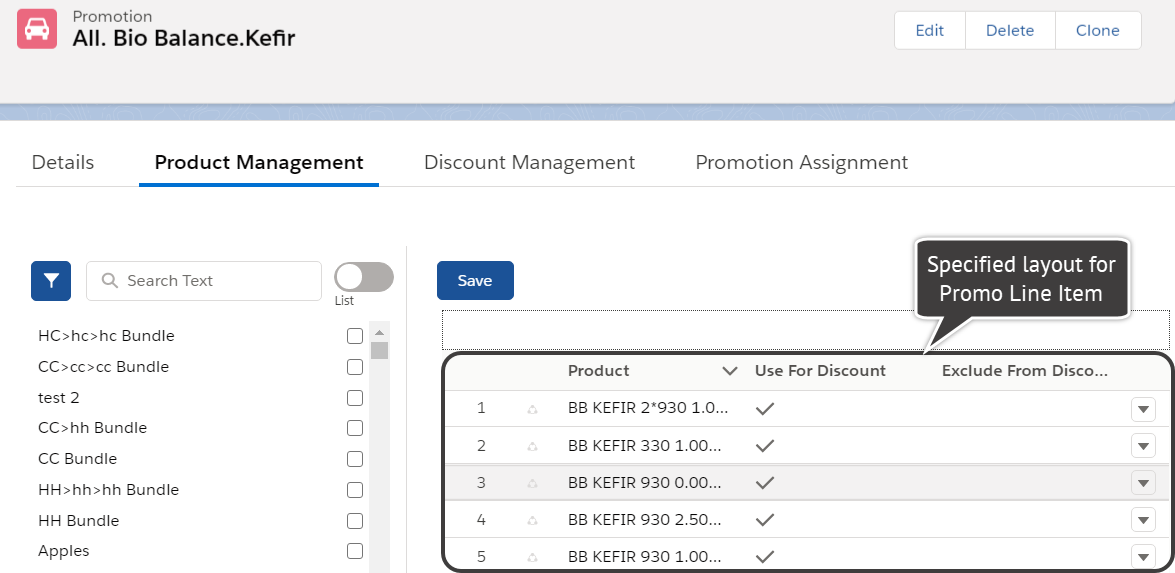Click the All. Bio Balance.Kefir title

coord(184,38)
